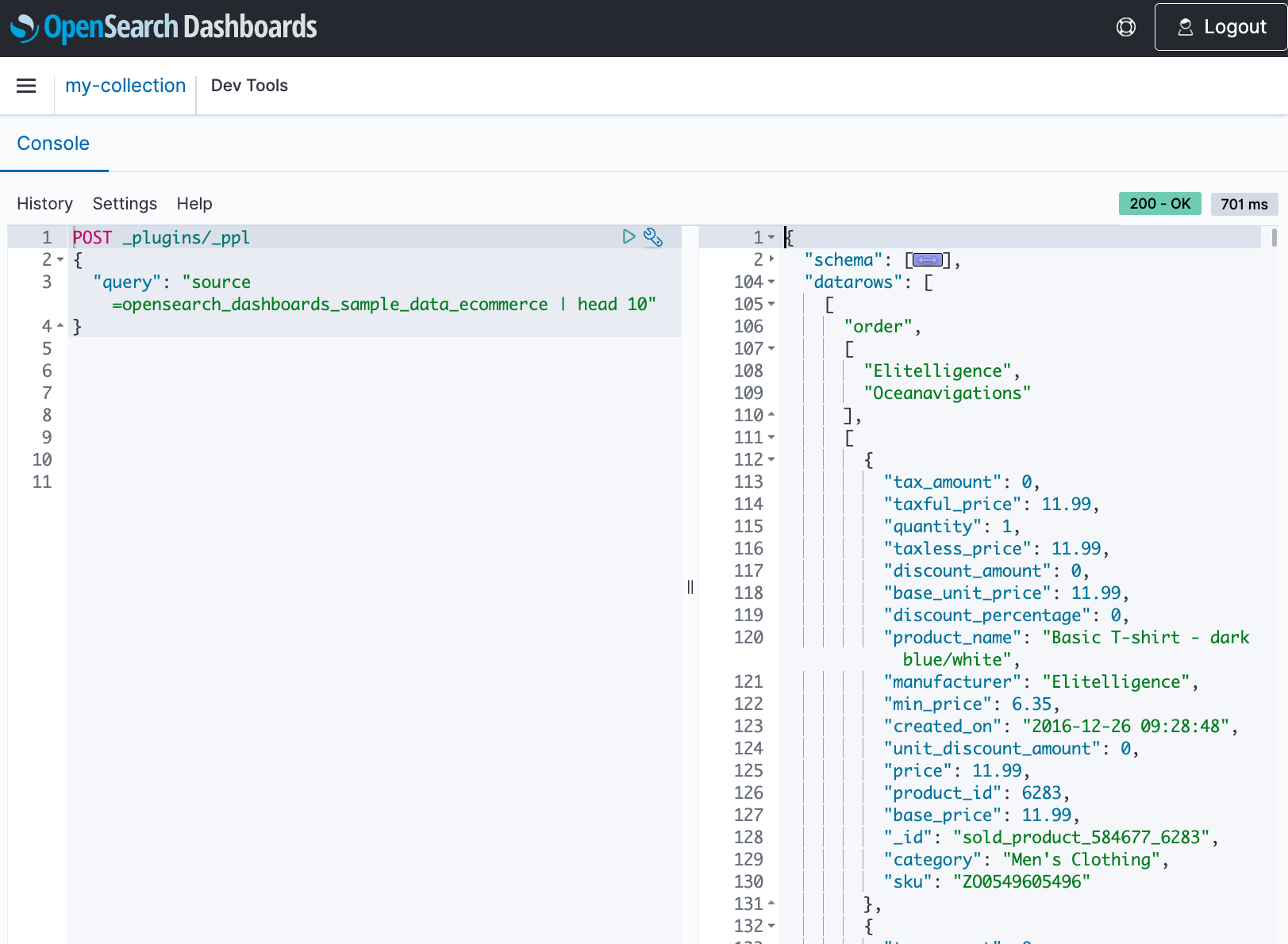Click the Logout button

(1220, 26)
